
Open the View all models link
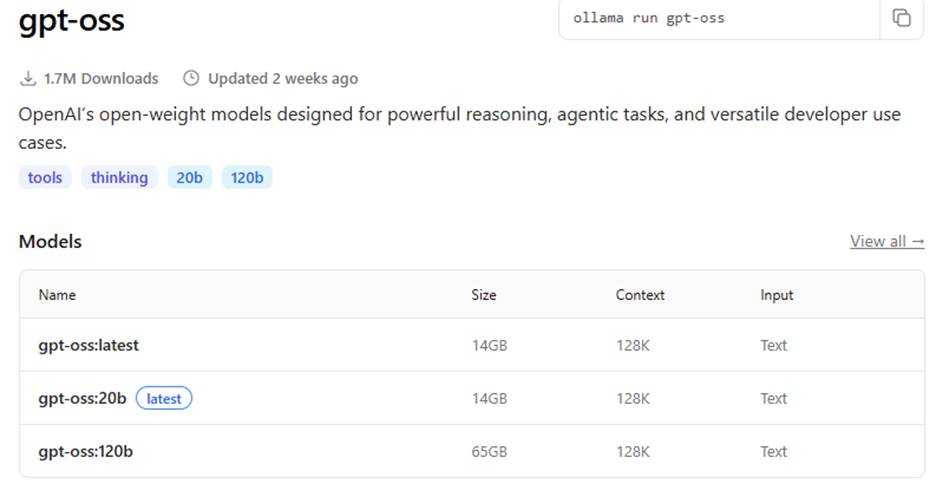887,241
